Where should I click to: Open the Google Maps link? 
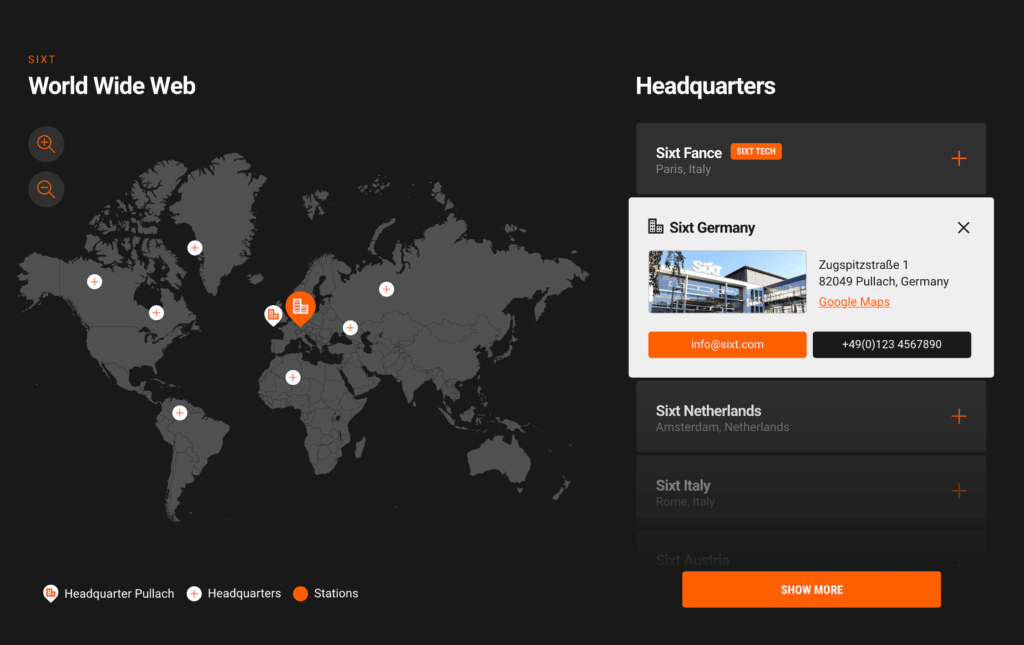coord(854,302)
